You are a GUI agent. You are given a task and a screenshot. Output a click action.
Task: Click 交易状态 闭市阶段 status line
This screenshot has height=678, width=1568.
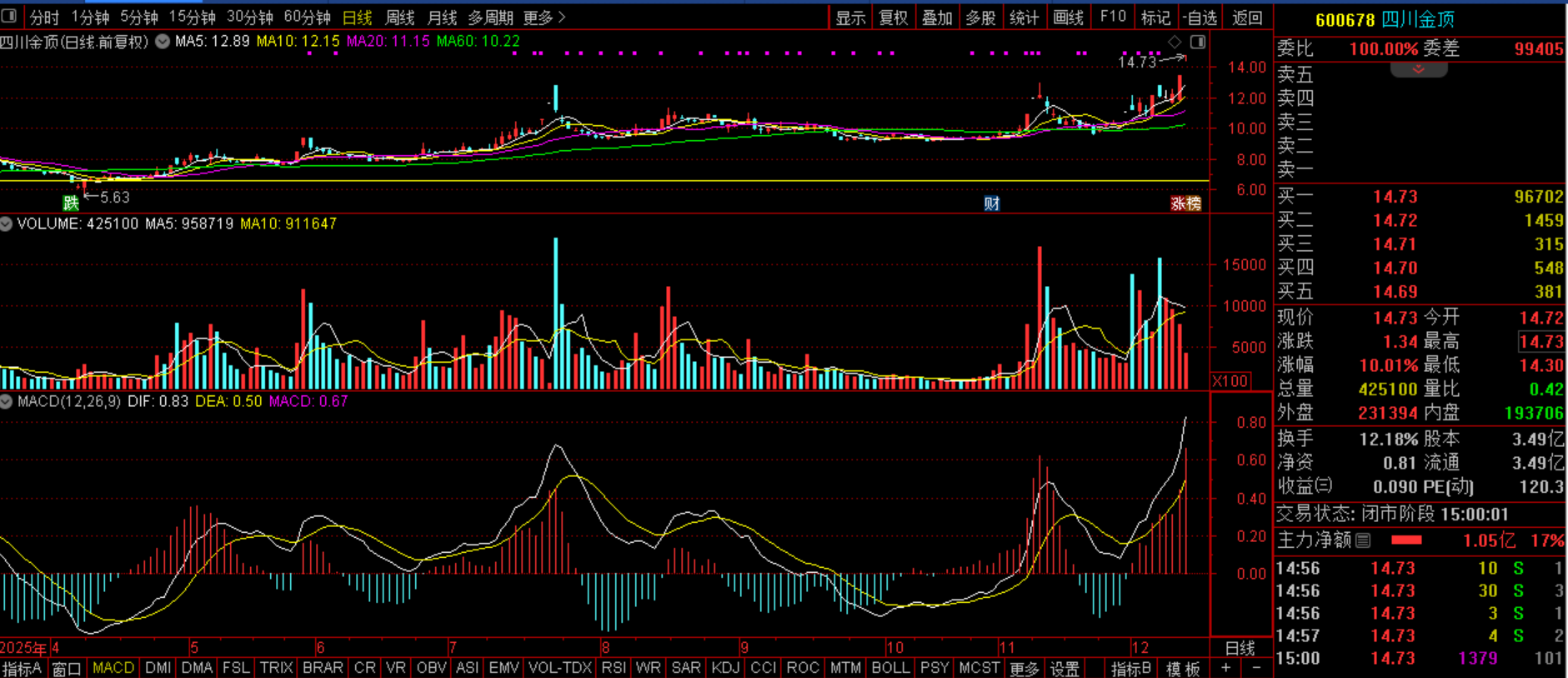click(1392, 514)
